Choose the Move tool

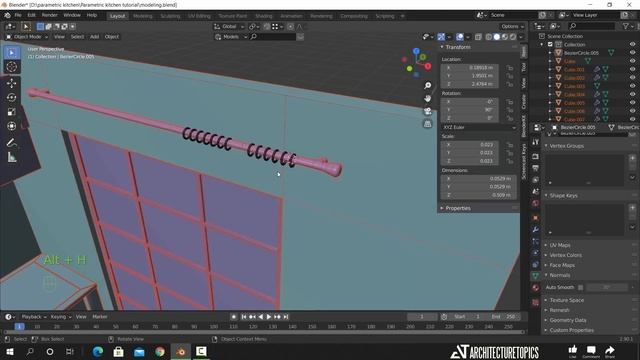click(11, 83)
